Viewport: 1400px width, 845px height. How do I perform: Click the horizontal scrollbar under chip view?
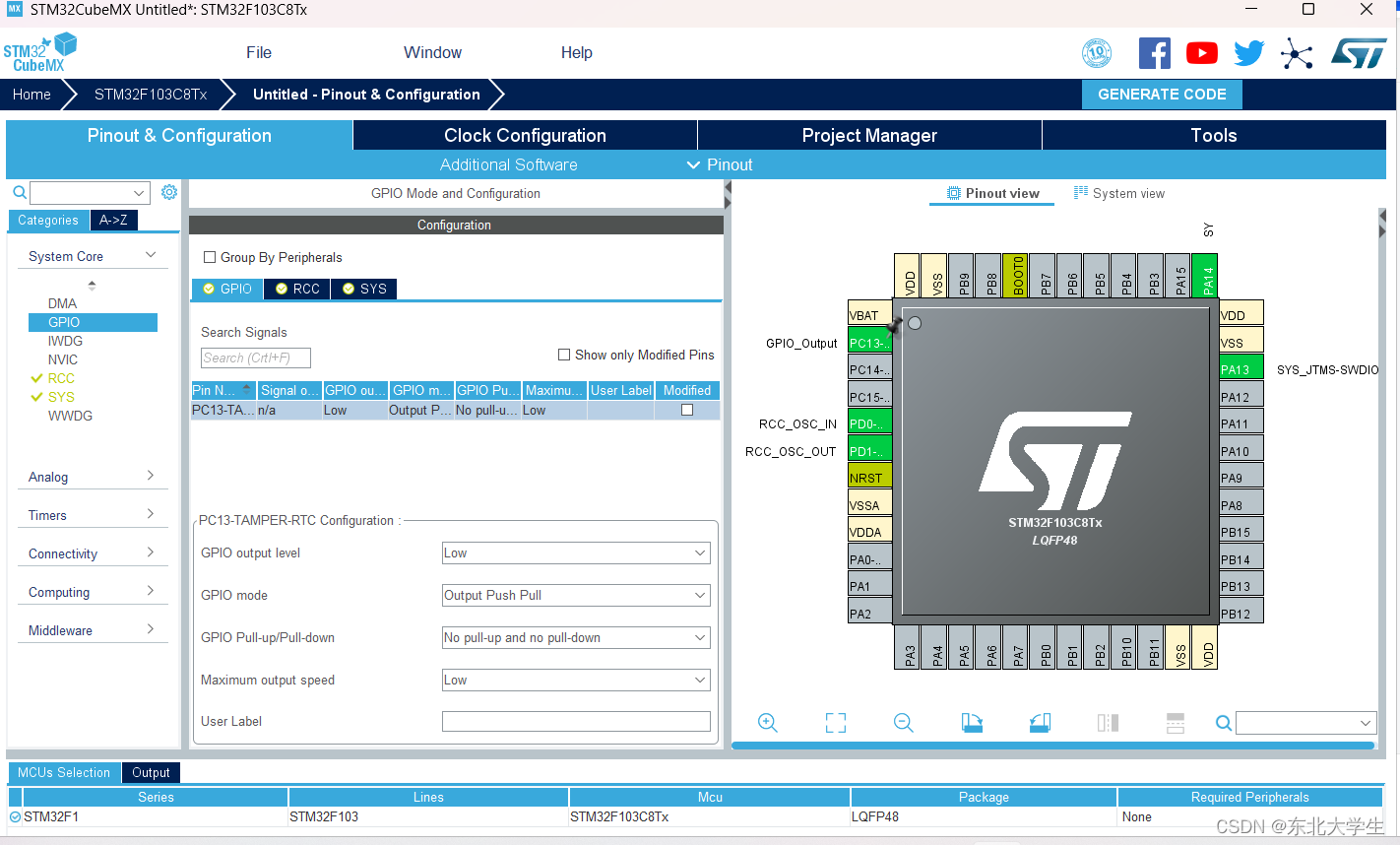[x=1053, y=746]
